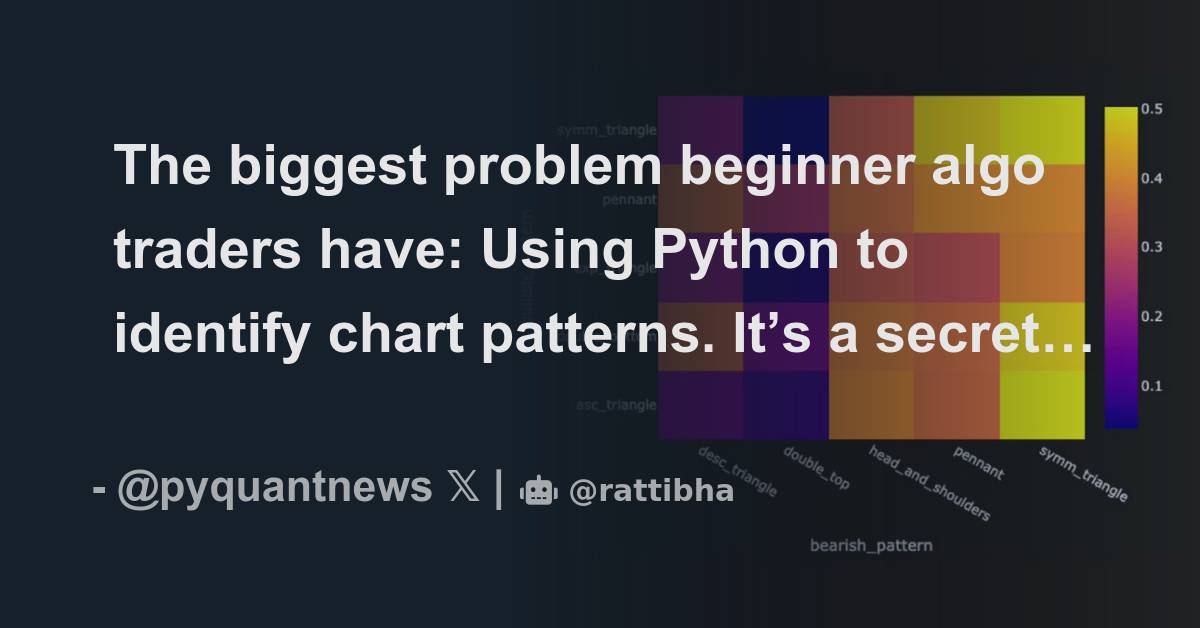Click the 0.1 colorbar tick label

tap(1151, 386)
